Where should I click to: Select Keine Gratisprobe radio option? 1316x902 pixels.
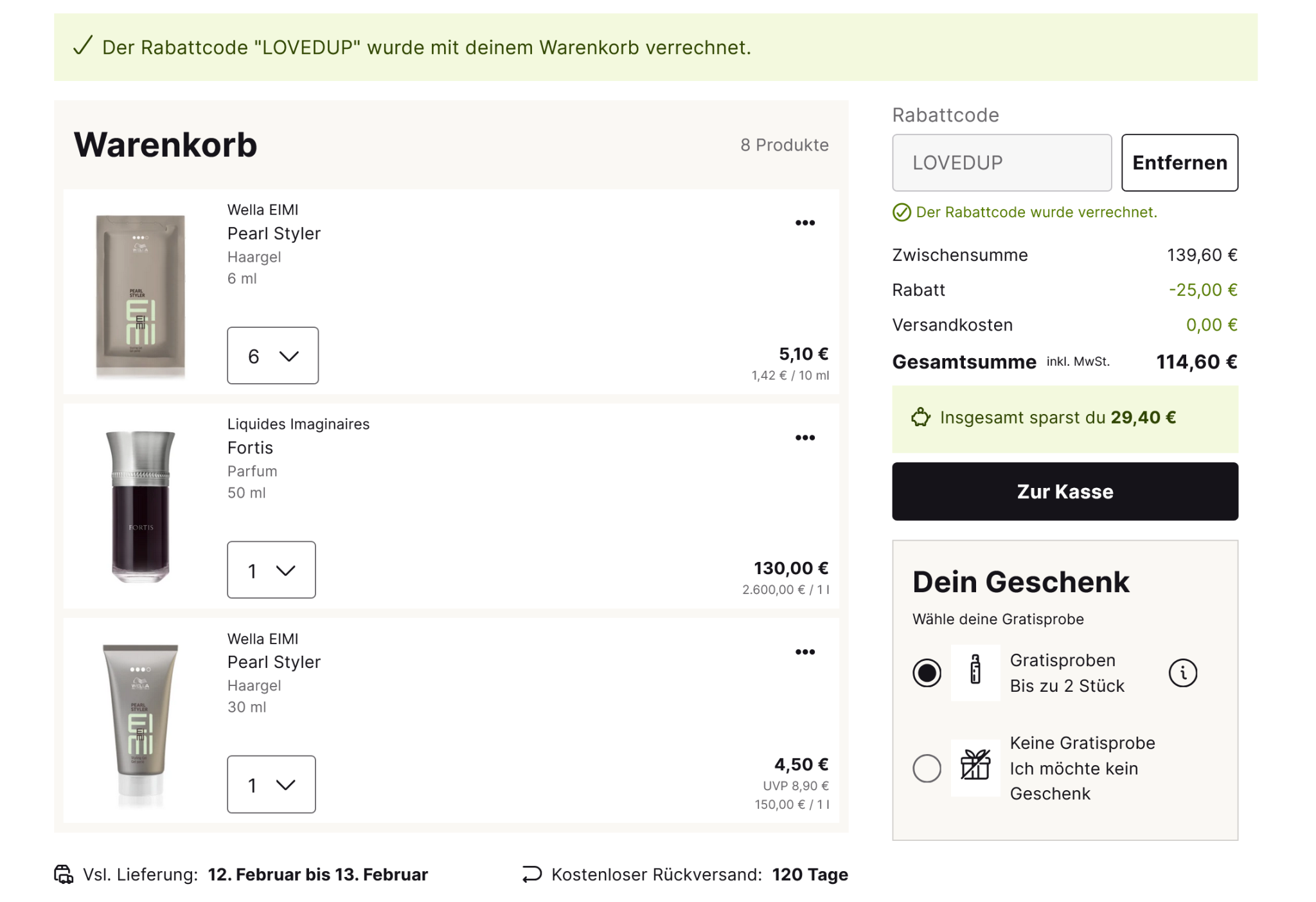pos(927,768)
